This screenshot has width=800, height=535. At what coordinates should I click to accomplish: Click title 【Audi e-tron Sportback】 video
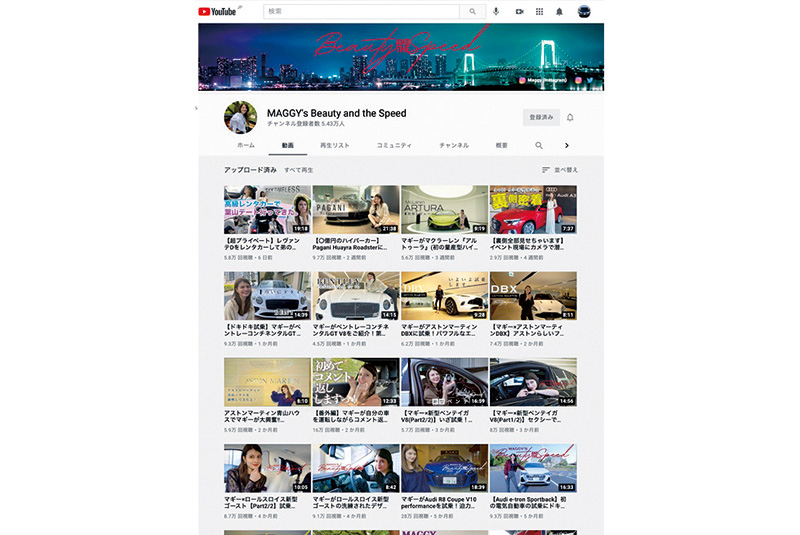(x=528, y=502)
